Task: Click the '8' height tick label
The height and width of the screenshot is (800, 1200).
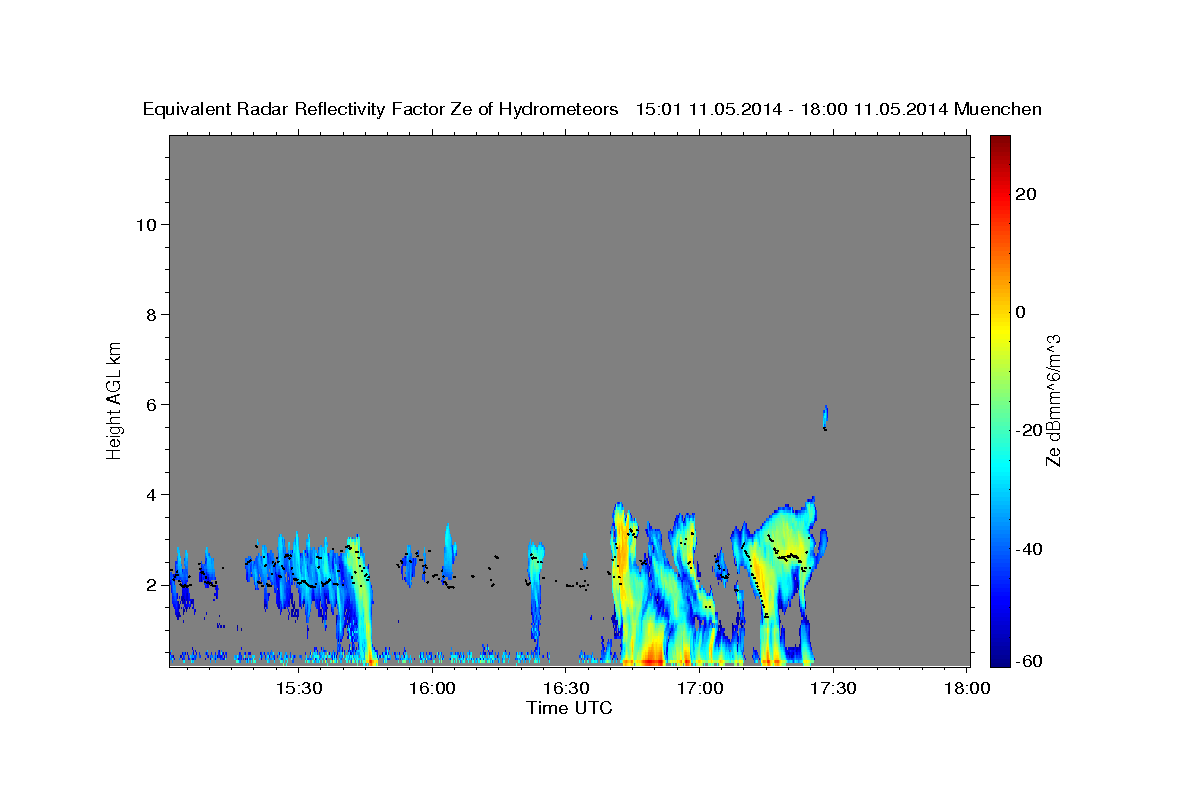Action: (153, 314)
